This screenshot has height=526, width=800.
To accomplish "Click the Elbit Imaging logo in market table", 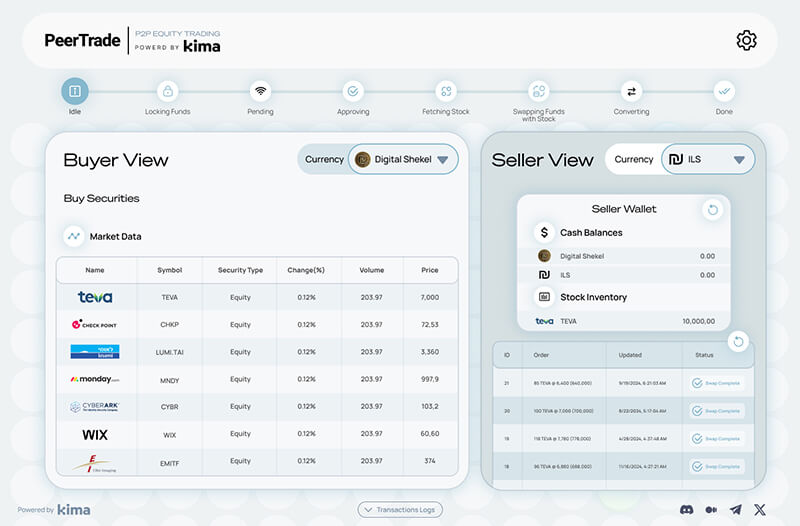I will [95, 464].
